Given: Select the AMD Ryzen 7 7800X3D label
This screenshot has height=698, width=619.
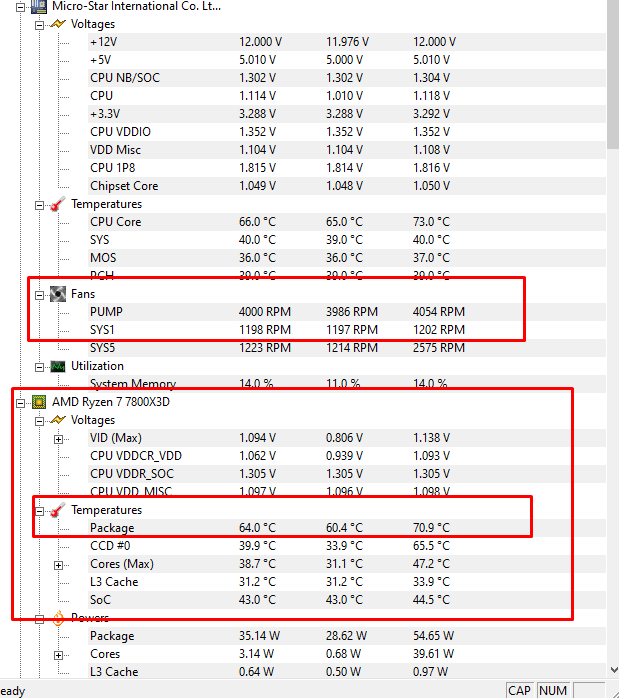Looking at the screenshot, I should pyautogui.click(x=111, y=402).
